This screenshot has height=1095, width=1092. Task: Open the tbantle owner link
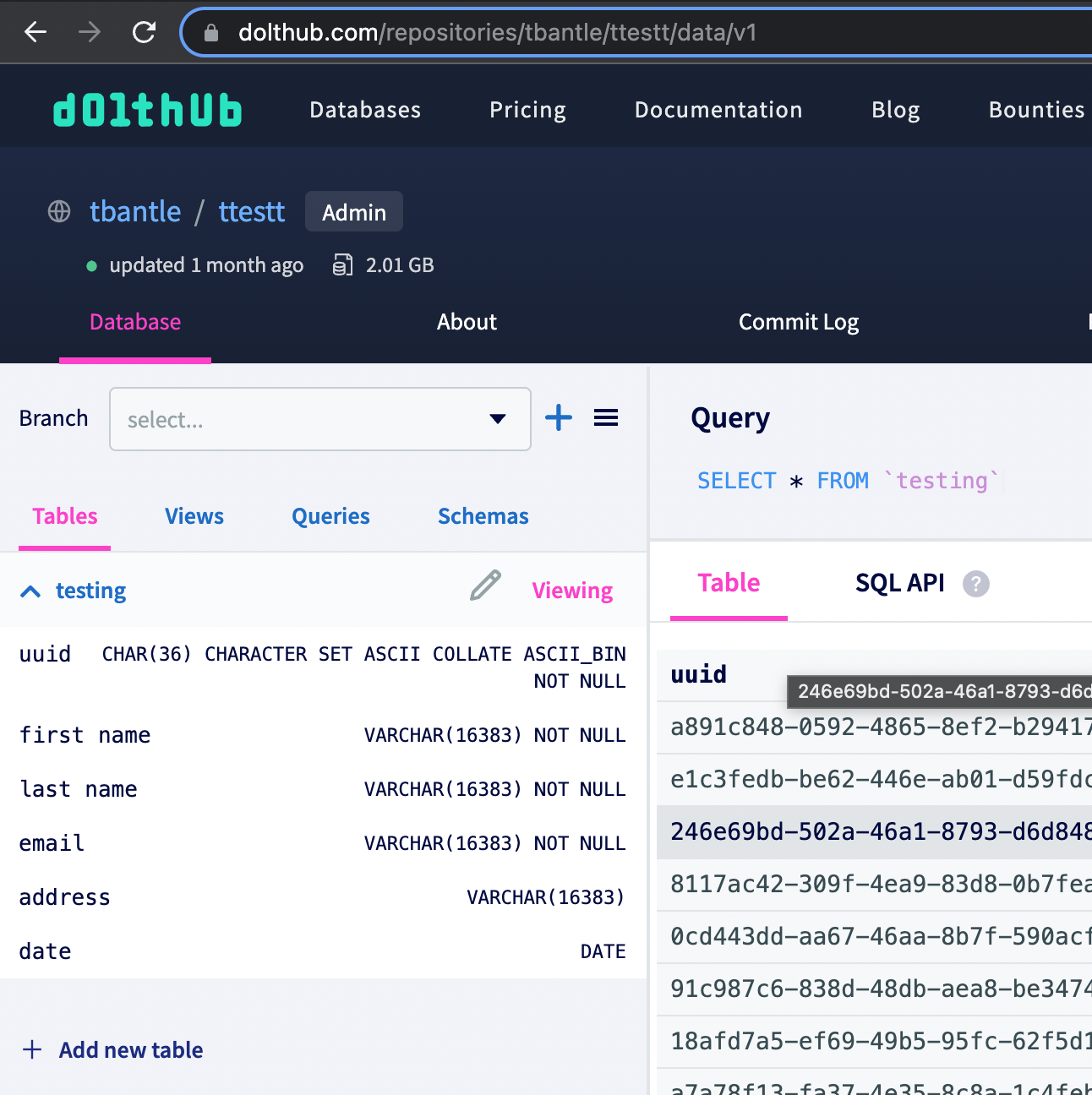click(135, 211)
